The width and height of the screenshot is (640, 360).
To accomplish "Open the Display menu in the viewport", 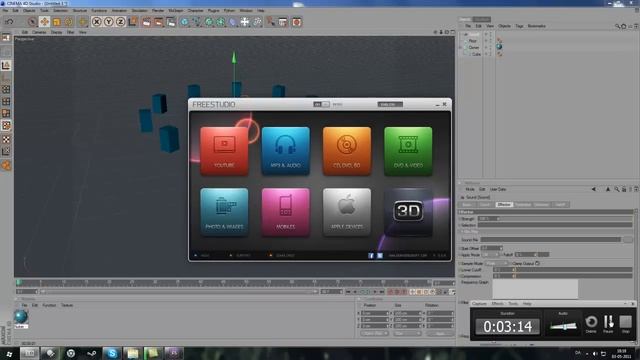I will 57,32.
